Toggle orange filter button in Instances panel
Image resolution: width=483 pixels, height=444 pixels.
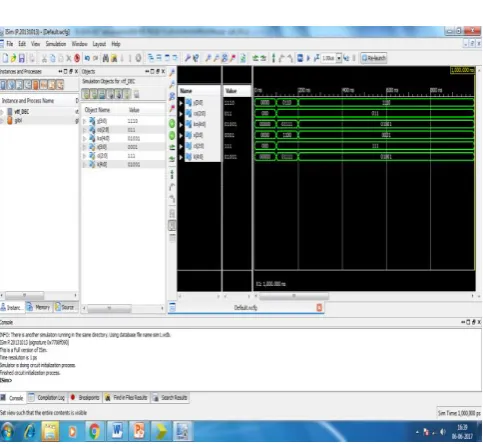tap(36, 85)
